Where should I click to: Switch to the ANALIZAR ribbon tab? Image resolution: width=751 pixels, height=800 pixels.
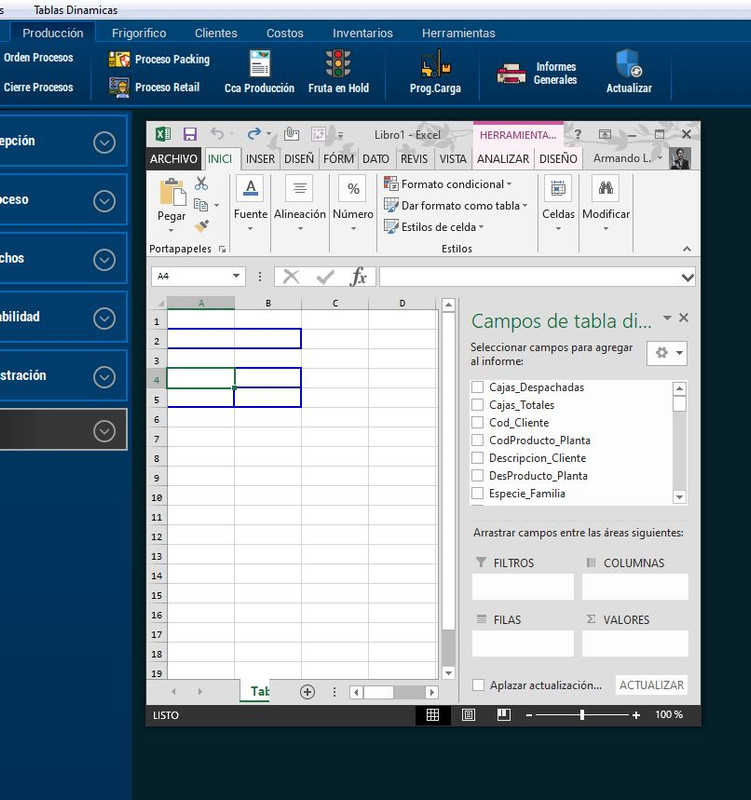click(503, 159)
